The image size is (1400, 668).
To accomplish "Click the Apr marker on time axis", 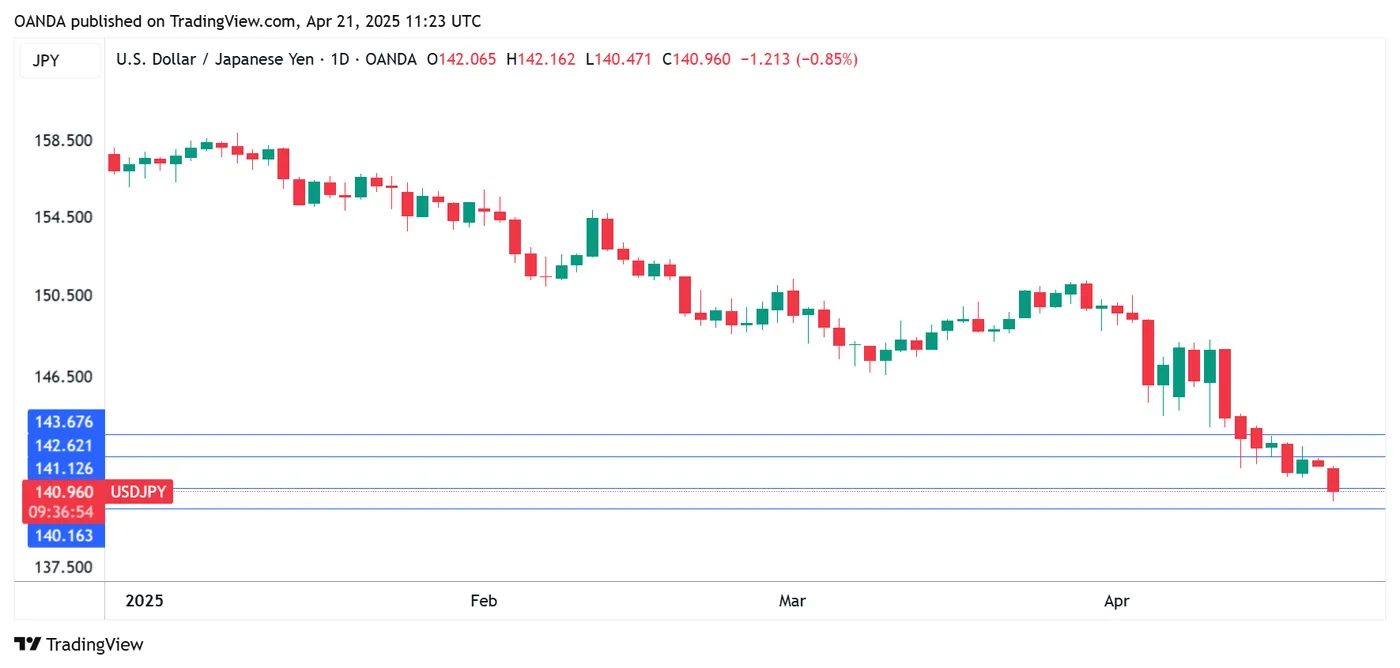I will tap(1116, 601).
